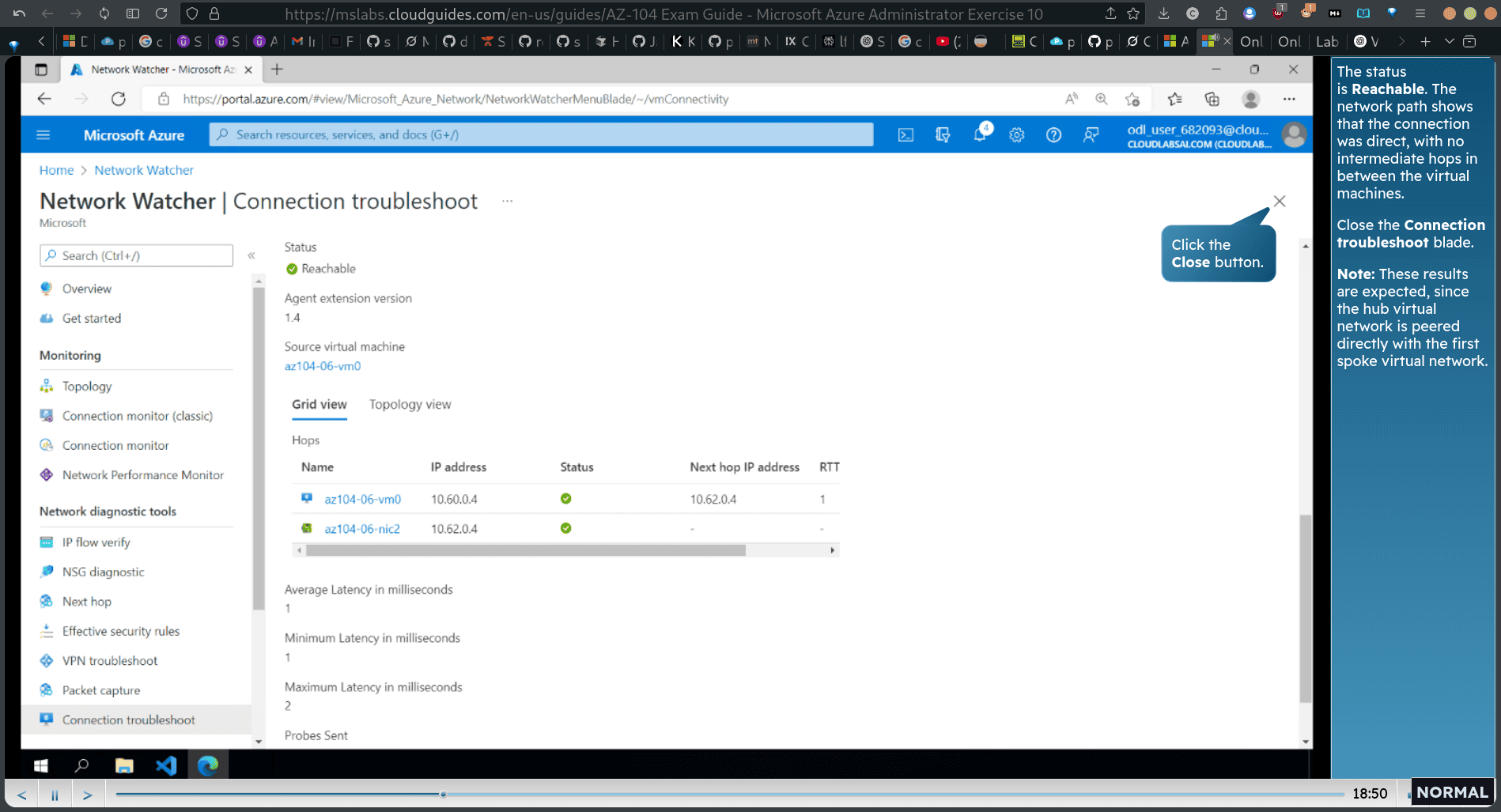Open Windows Start menu
Screen dimensions: 1501x812
click(41, 765)
